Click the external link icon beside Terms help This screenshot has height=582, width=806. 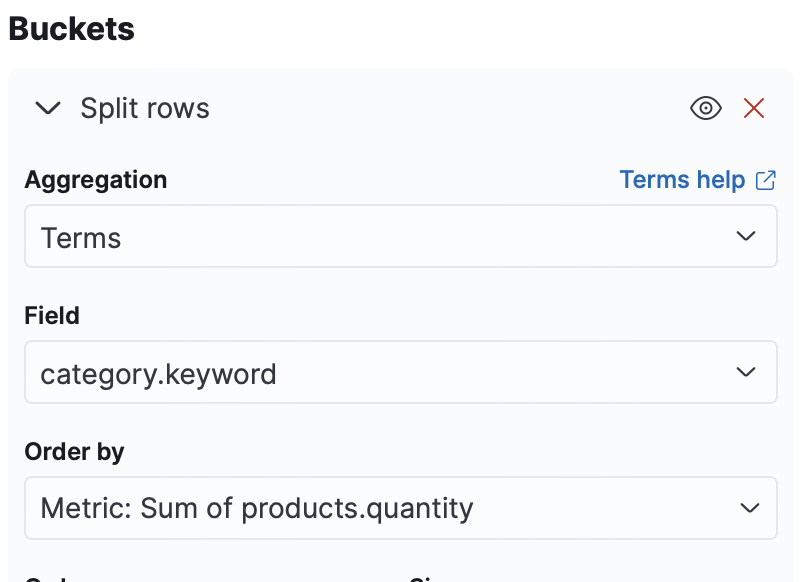click(x=766, y=180)
